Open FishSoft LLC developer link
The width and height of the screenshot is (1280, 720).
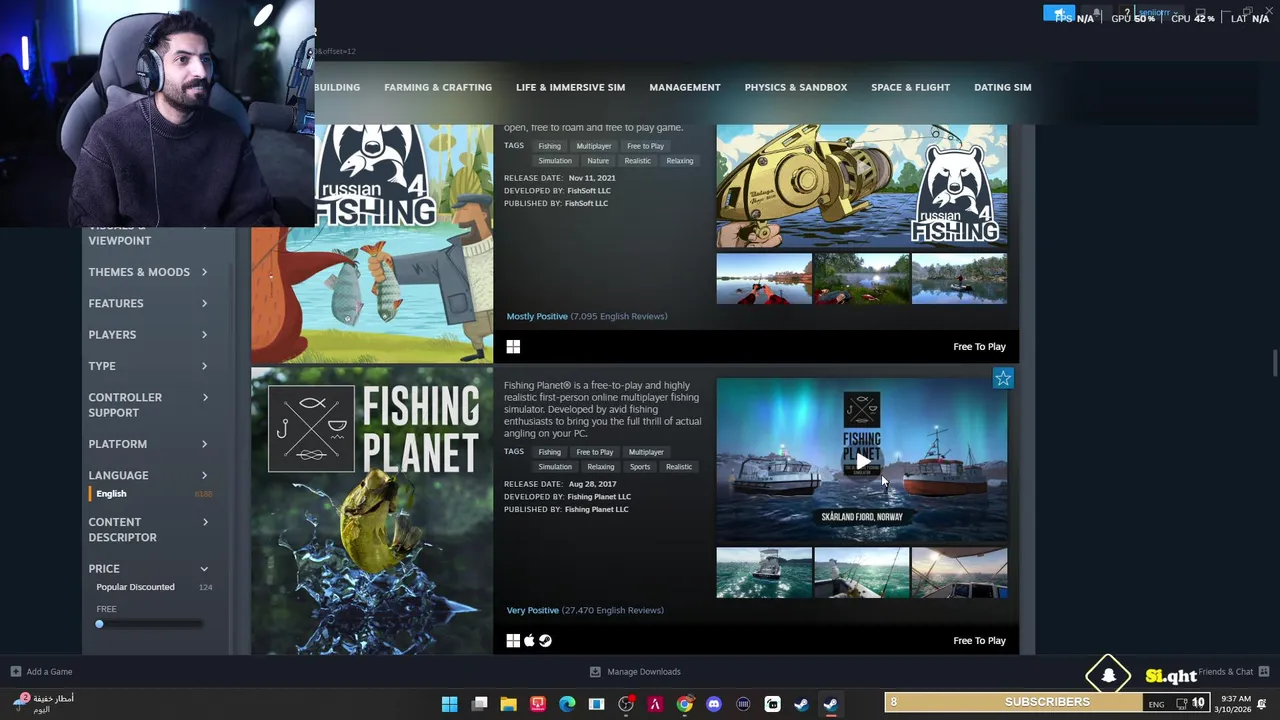589,191
